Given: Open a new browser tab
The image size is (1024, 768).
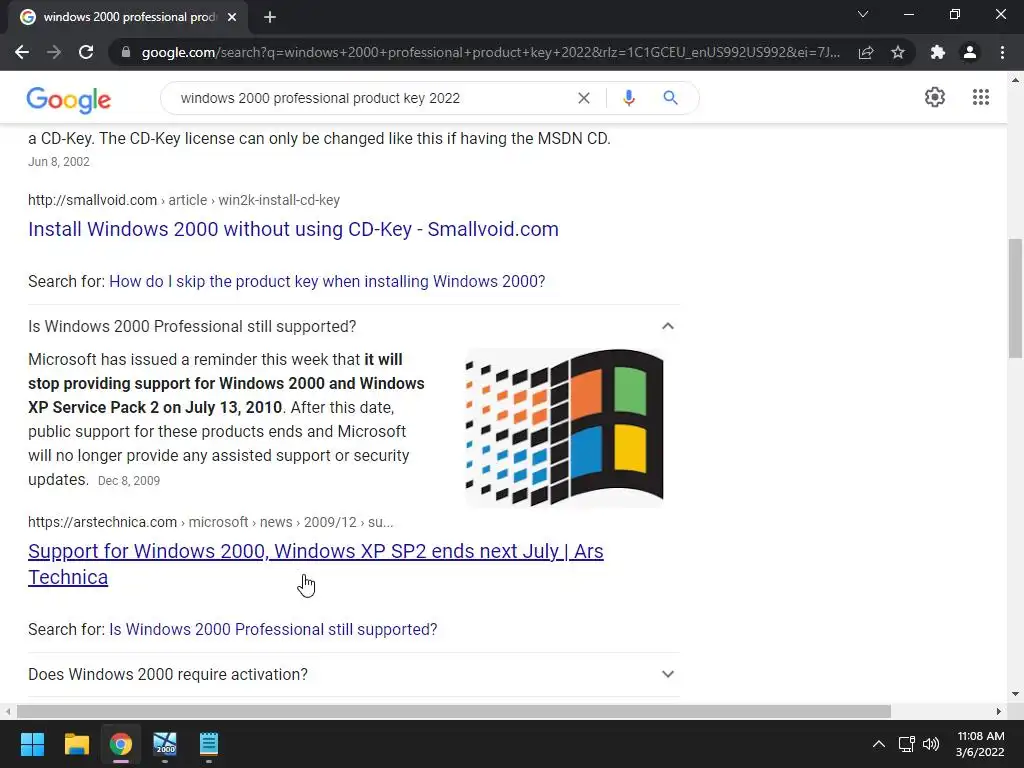Looking at the screenshot, I should click(270, 17).
